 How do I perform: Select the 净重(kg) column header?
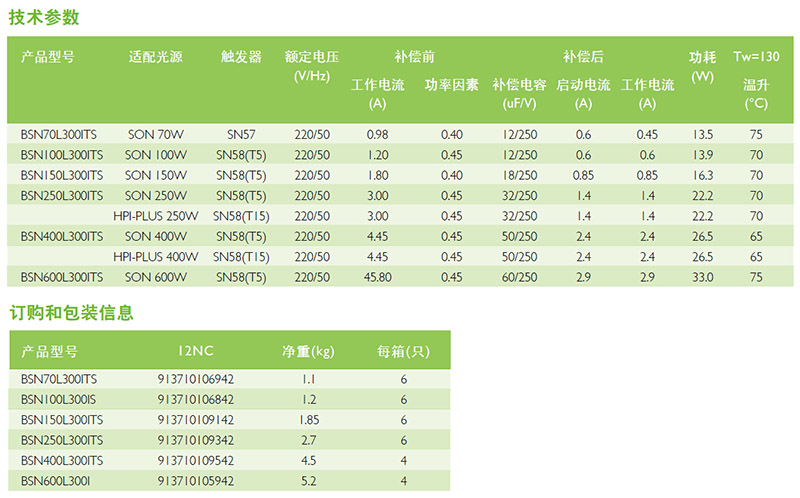tap(307, 351)
